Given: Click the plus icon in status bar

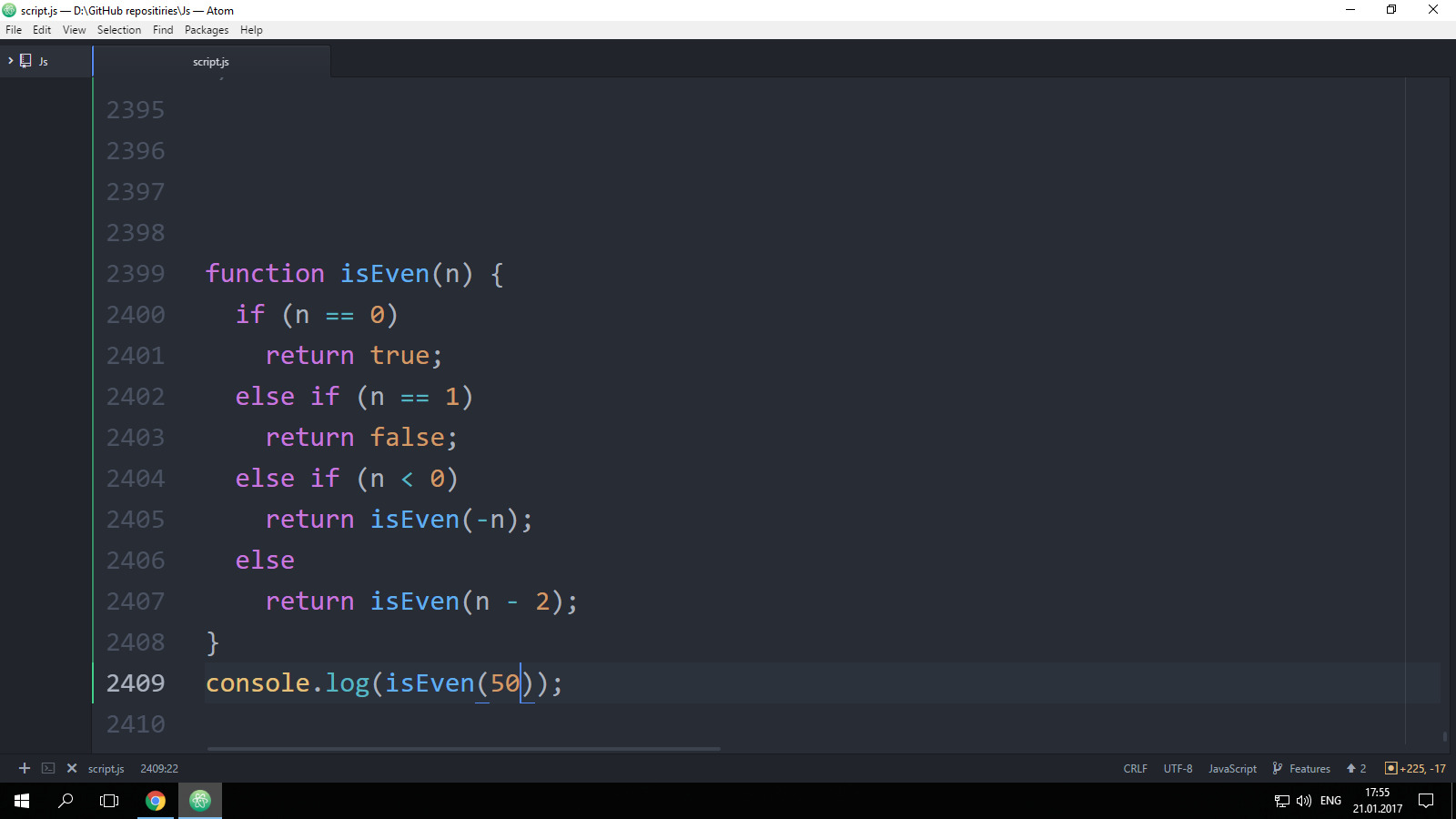Looking at the screenshot, I should (x=25, y=768).
